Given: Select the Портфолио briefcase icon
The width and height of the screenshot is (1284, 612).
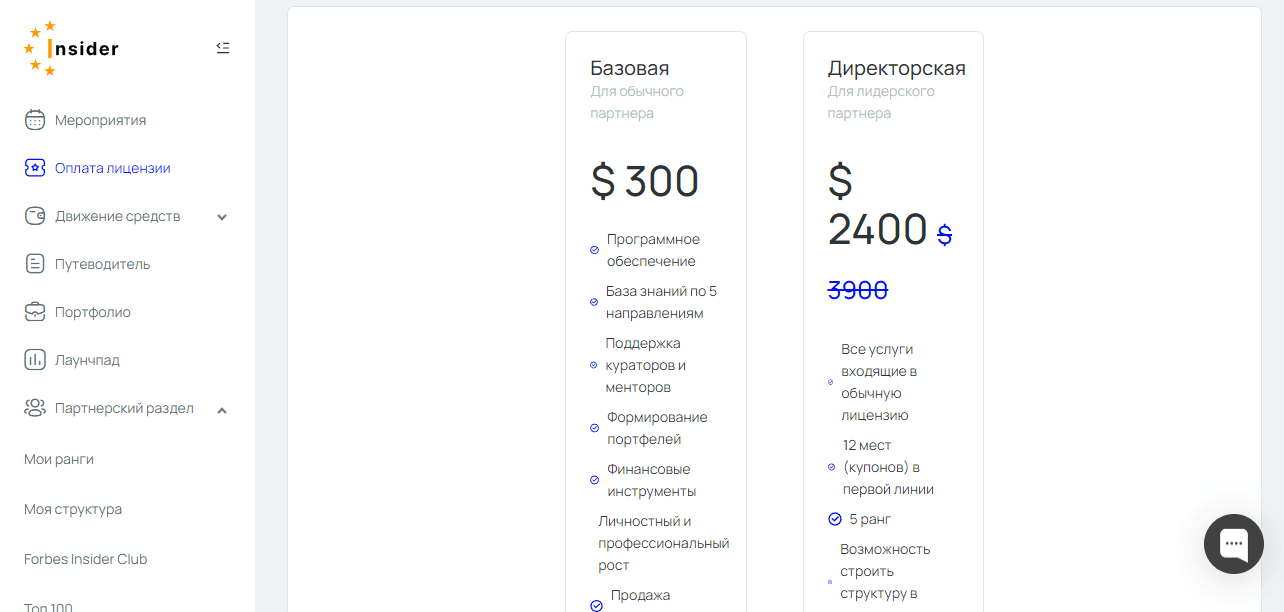Looking at the screenshot, I should (34, 311).
